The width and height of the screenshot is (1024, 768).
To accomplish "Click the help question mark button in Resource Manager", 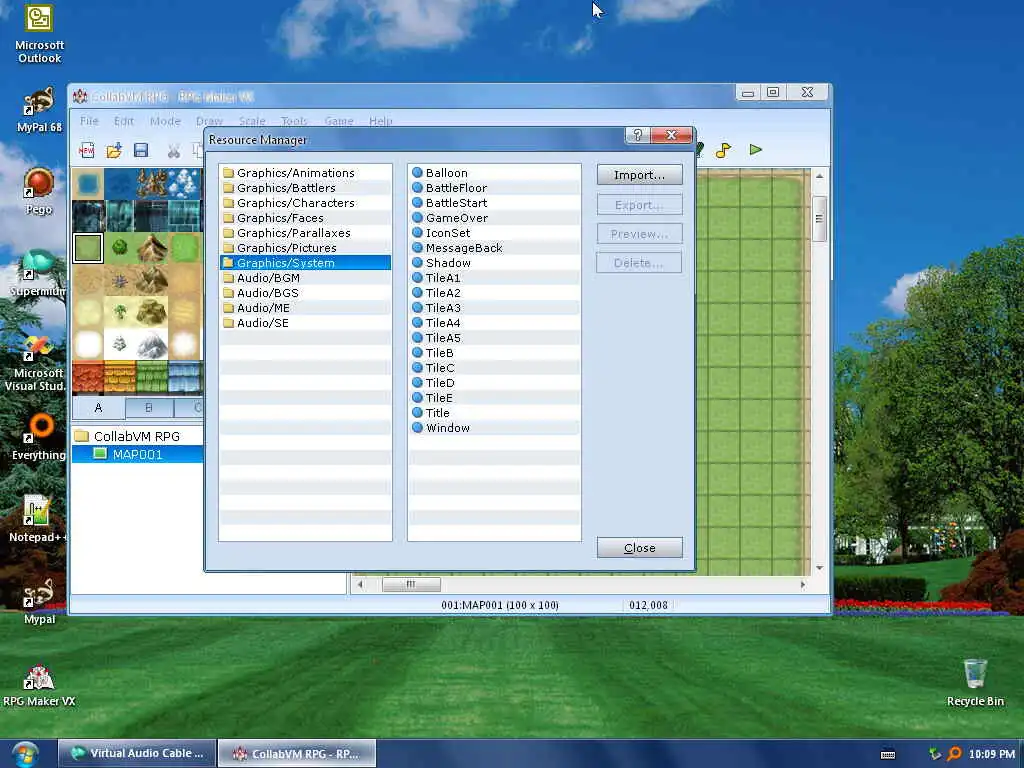I will (637, 135).
